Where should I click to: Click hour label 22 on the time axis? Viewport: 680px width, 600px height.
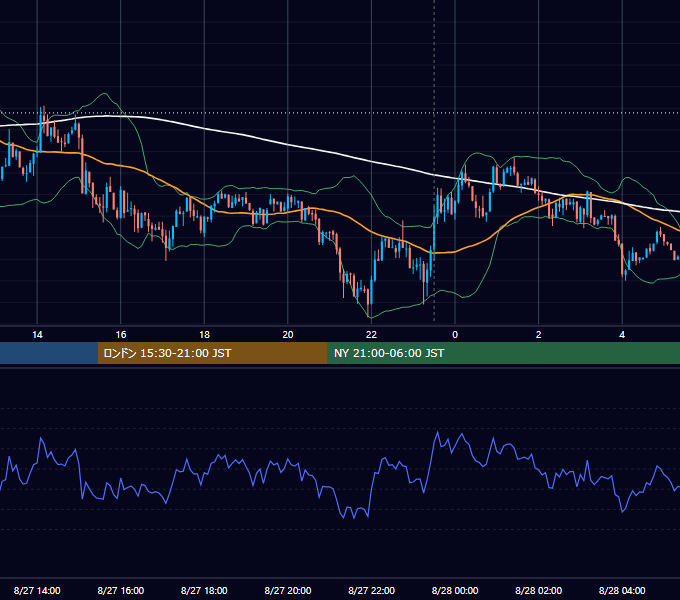(371, 335)
